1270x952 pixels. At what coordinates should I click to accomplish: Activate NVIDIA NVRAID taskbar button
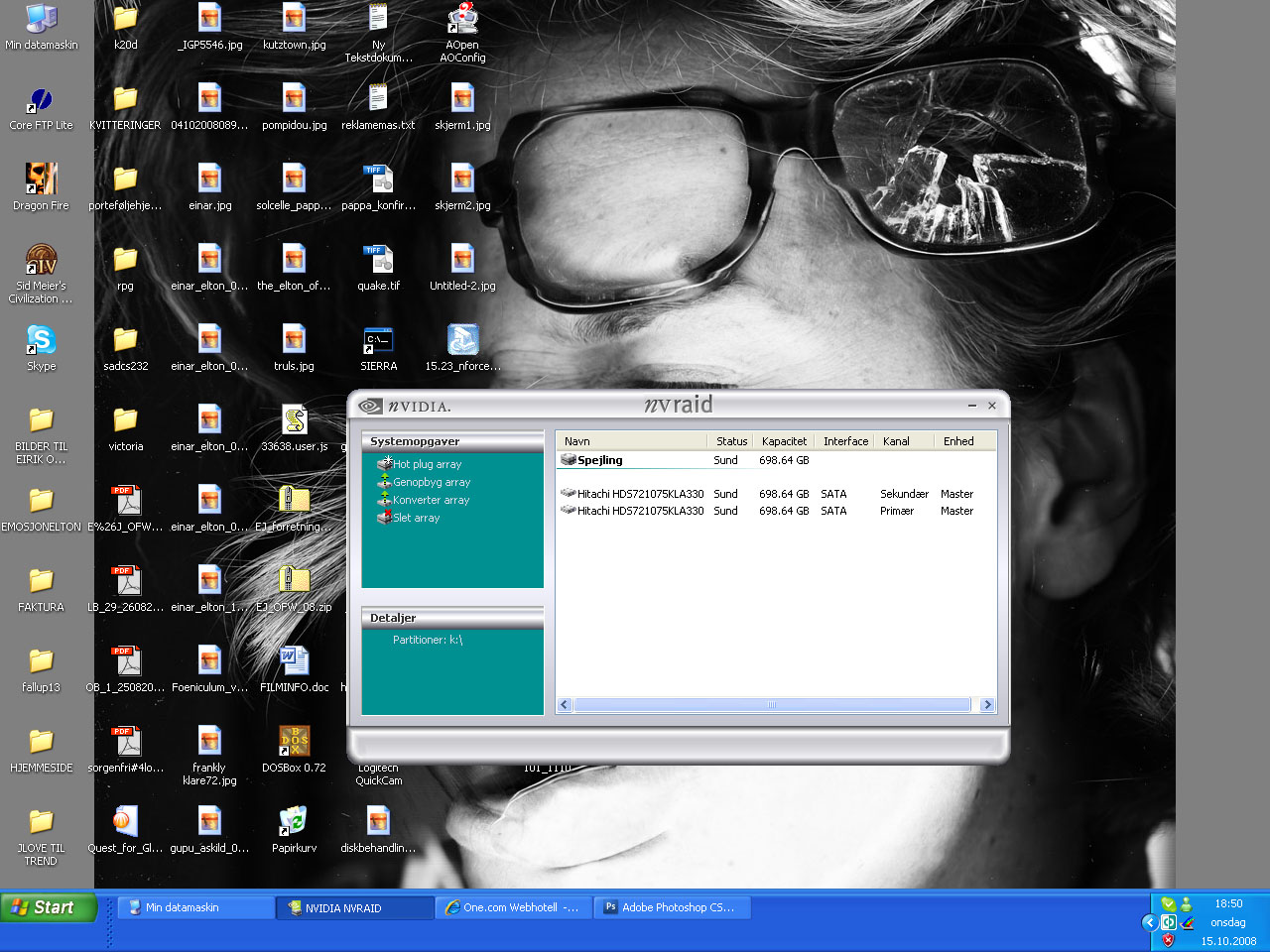coord(355,907)
